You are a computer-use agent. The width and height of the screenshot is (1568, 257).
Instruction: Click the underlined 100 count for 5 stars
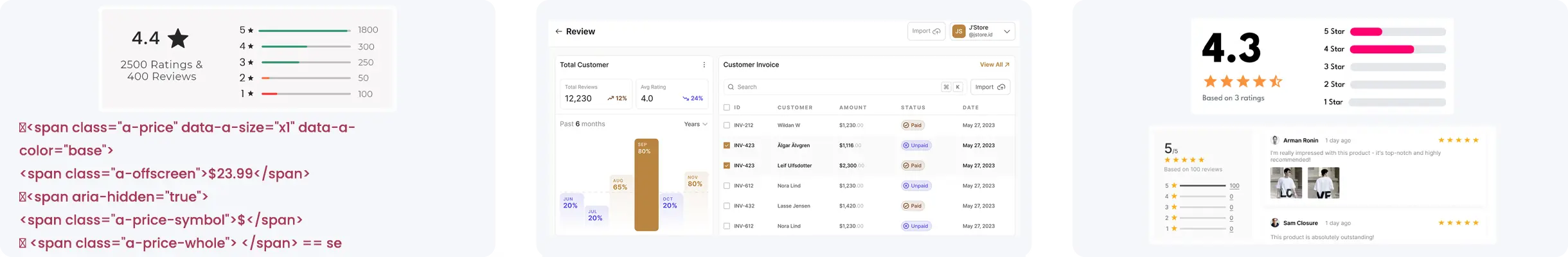click(1234, 186)
